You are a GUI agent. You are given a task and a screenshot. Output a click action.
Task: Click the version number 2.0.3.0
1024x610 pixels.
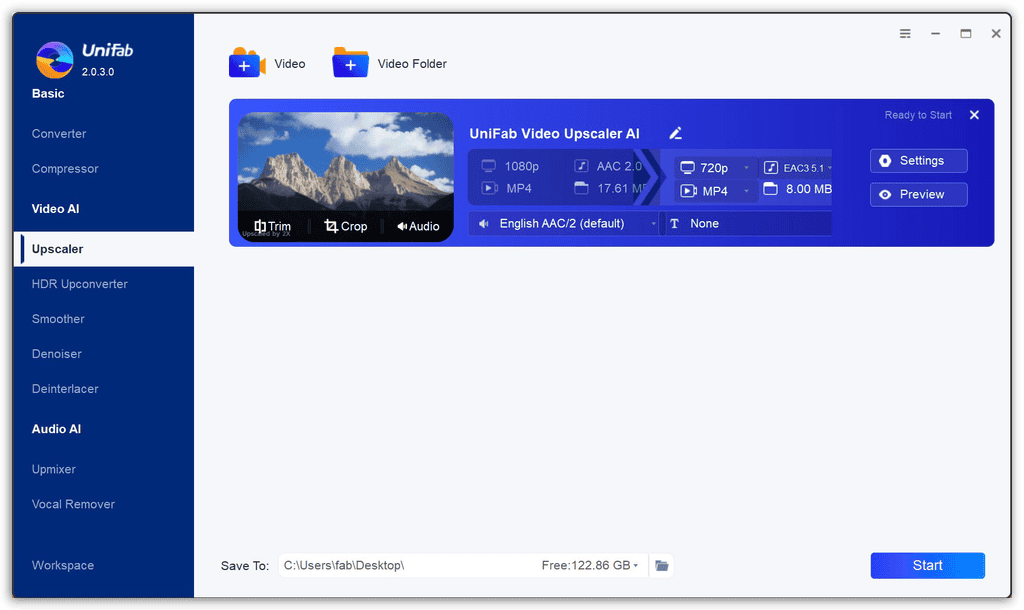[x=98, y=72]
